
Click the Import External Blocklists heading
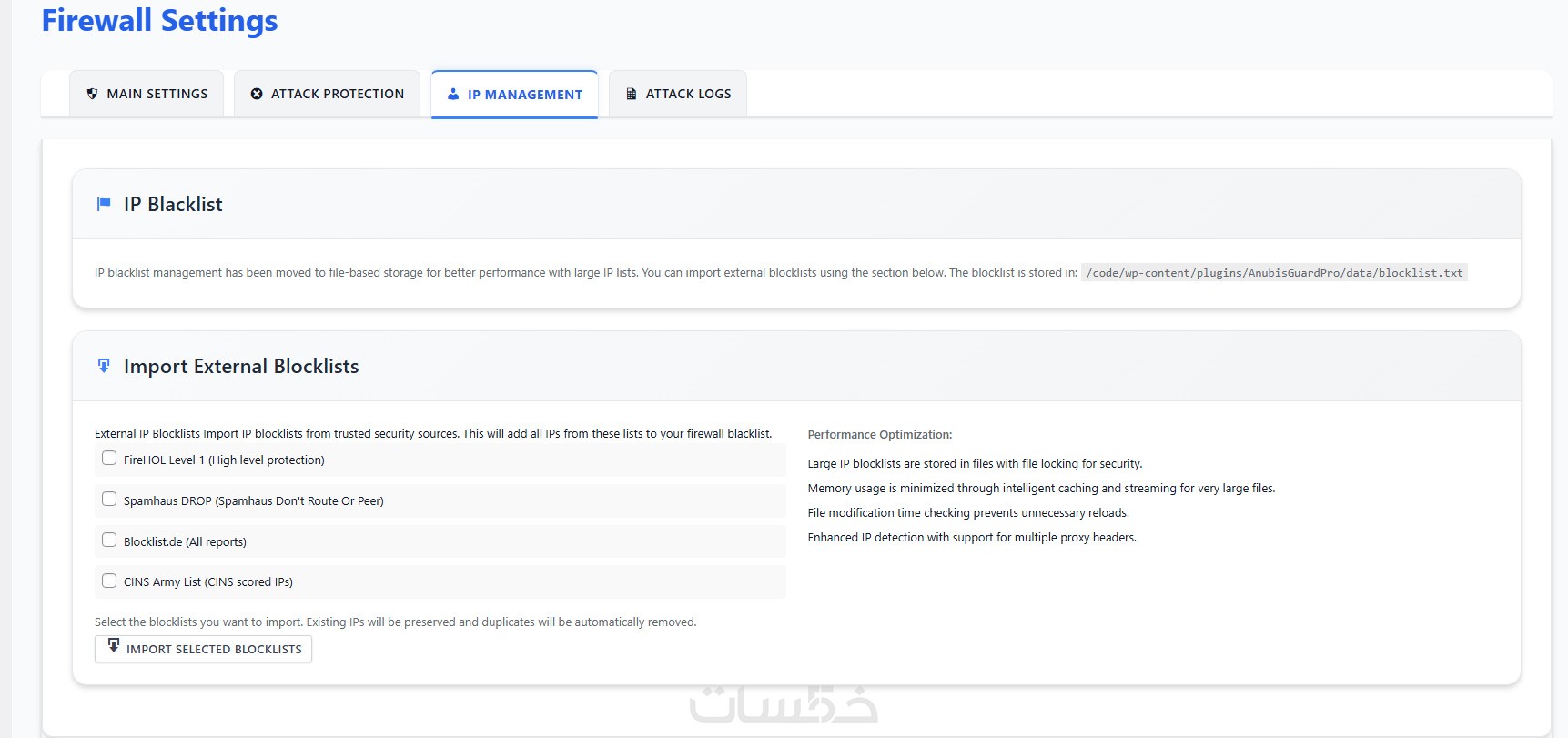coord(241,366)
